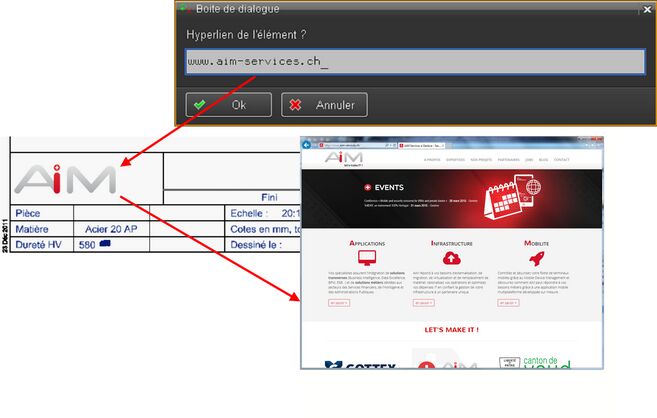The width and height of the screenshot is (657, 418).
Task: Click the AiM logo on the website
Action: coord(344,158)
